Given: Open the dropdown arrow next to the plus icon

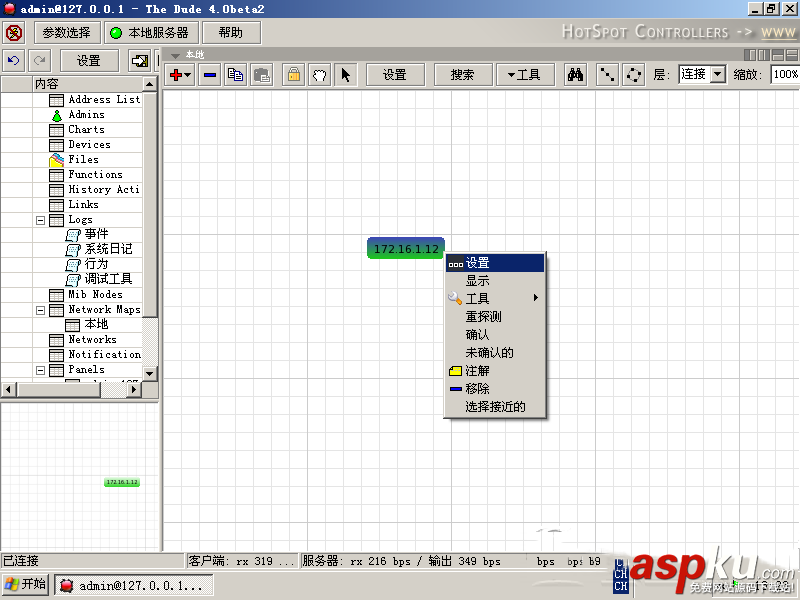Looking at the screenshot, I should point(188,76).
